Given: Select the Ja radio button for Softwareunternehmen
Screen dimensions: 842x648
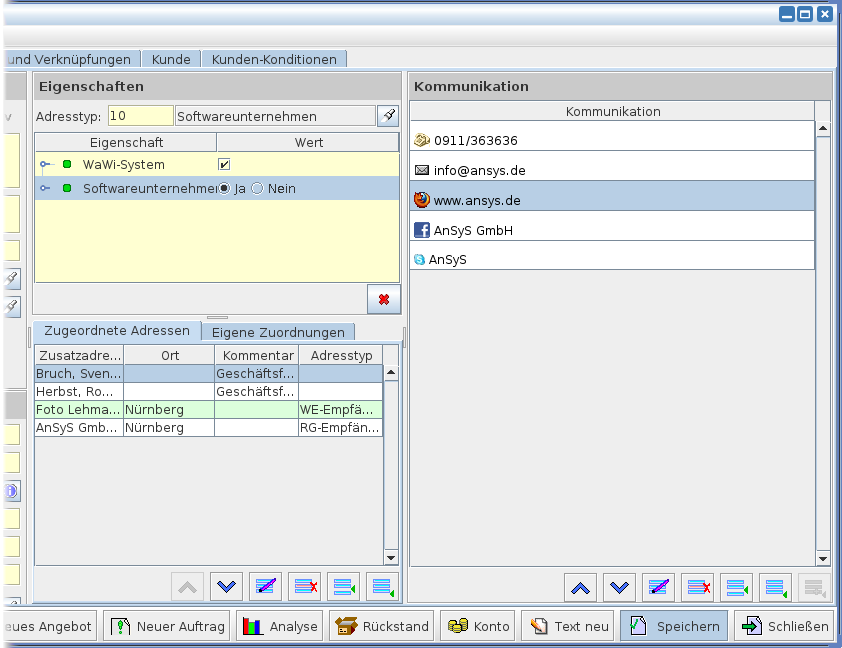Looking at the screenshot, I should (x=224, y=188).
